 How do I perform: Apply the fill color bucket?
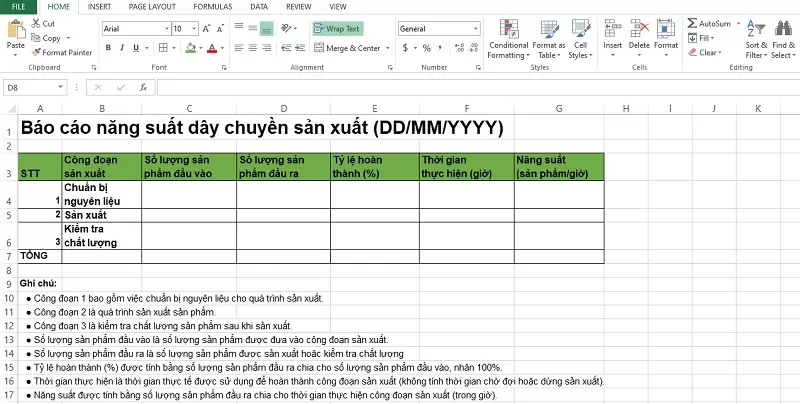191,48
